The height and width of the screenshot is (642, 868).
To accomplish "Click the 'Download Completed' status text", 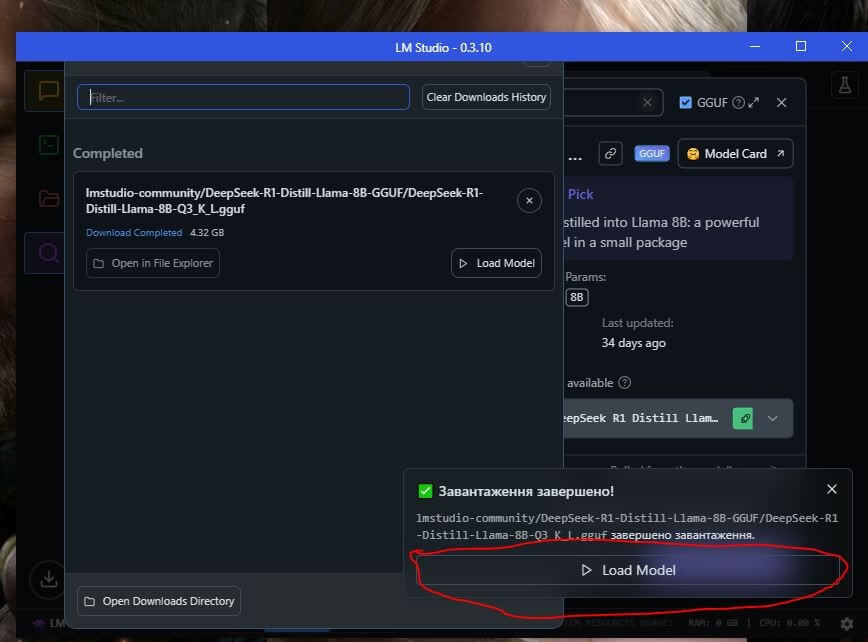I will [134, 232].
